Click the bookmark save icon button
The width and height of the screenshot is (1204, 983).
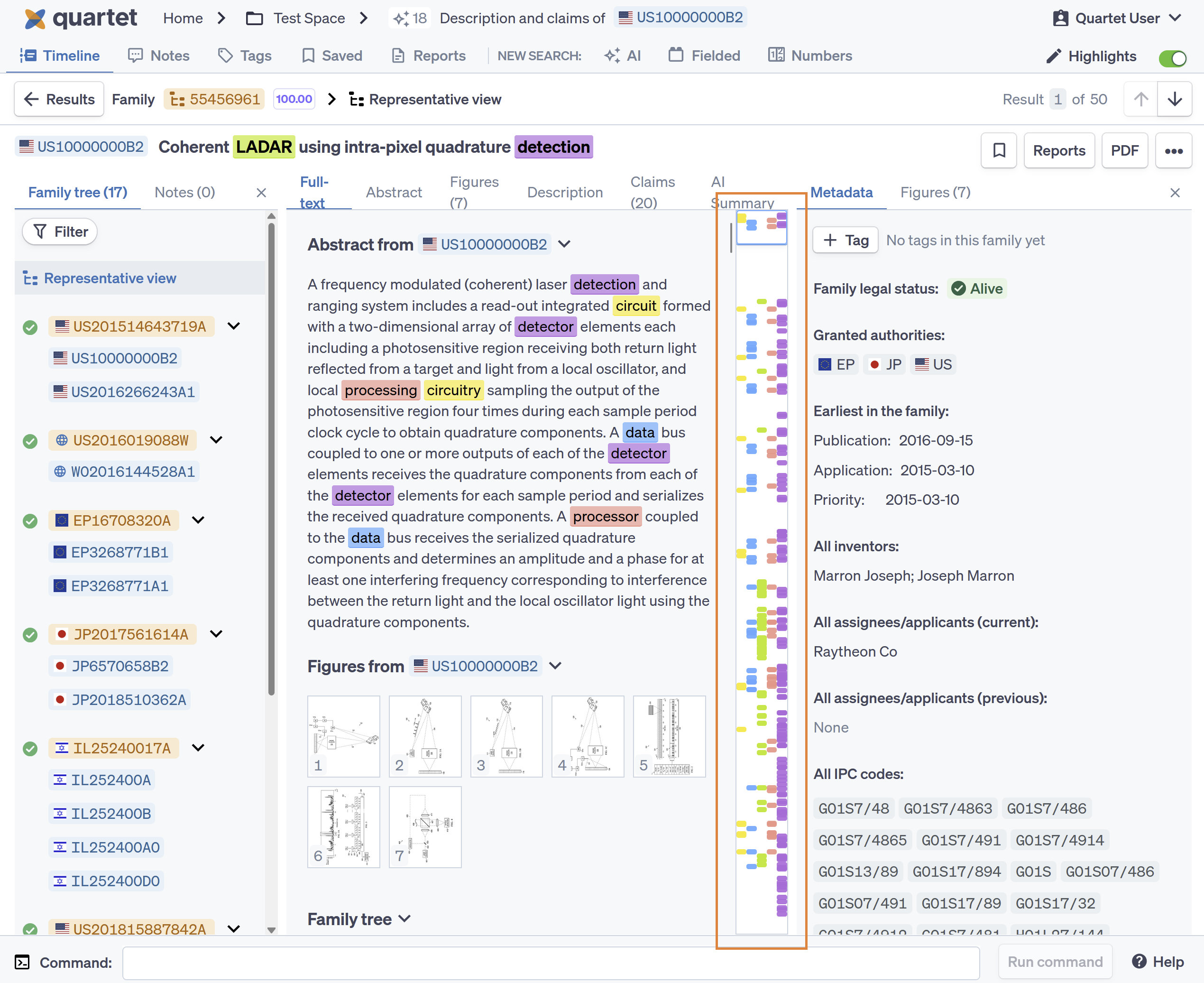coord(999,150)
